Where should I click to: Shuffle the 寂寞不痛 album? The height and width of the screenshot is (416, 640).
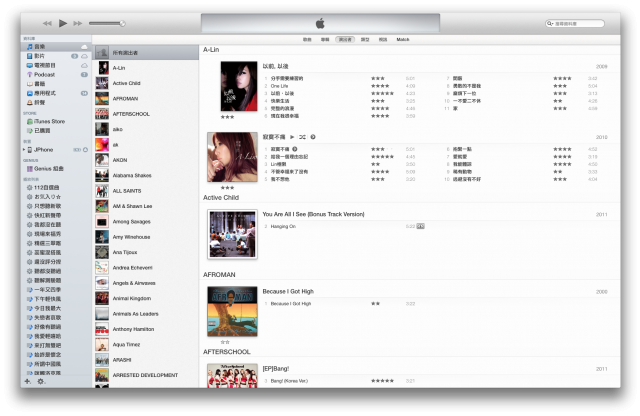302,137
